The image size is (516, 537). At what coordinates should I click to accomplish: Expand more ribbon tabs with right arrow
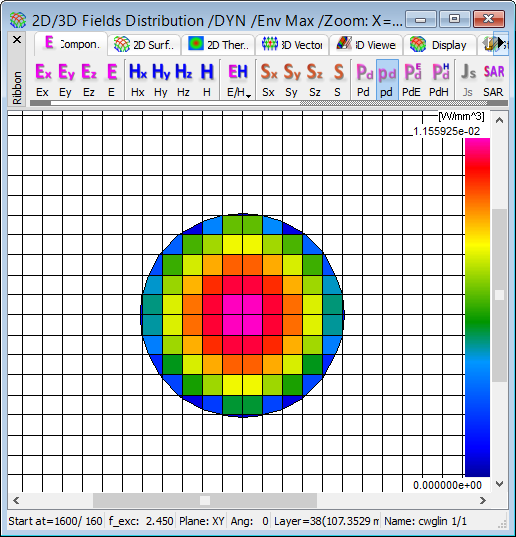coord(501,43)
